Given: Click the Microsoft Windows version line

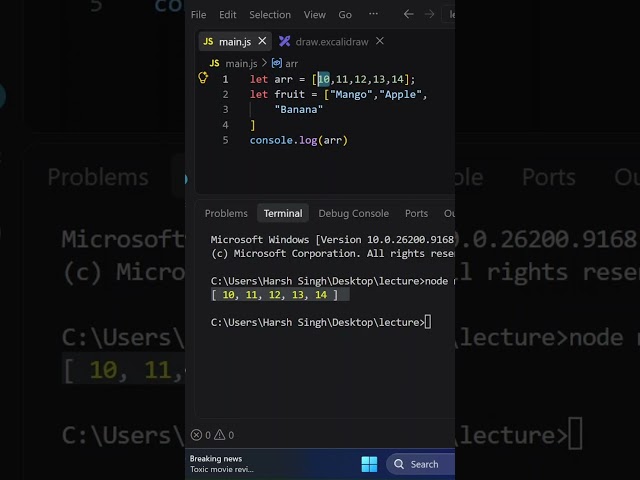Looking at the screenshot, I should [x=332, y=240].
